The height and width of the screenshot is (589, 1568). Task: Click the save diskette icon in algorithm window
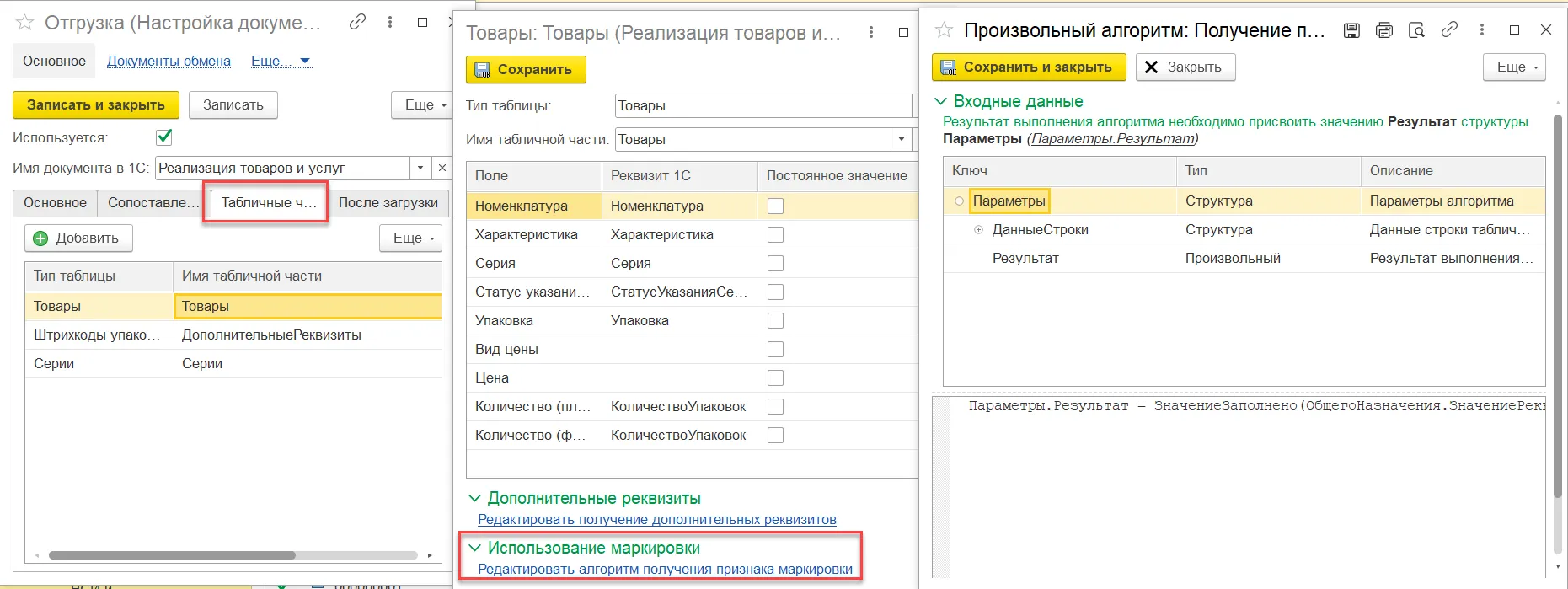pyautogui.click(x=1351, y=30)
